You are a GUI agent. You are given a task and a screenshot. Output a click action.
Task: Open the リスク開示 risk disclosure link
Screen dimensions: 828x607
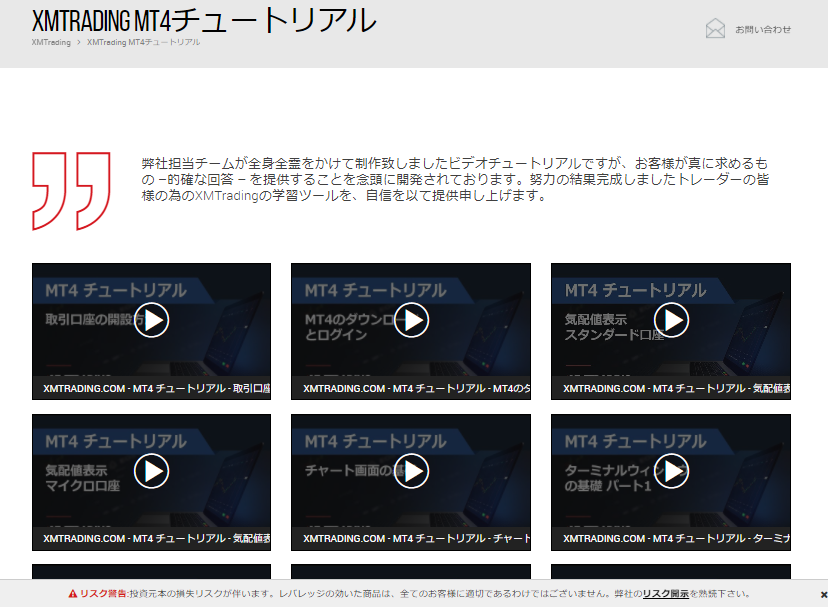coord(665,594)
